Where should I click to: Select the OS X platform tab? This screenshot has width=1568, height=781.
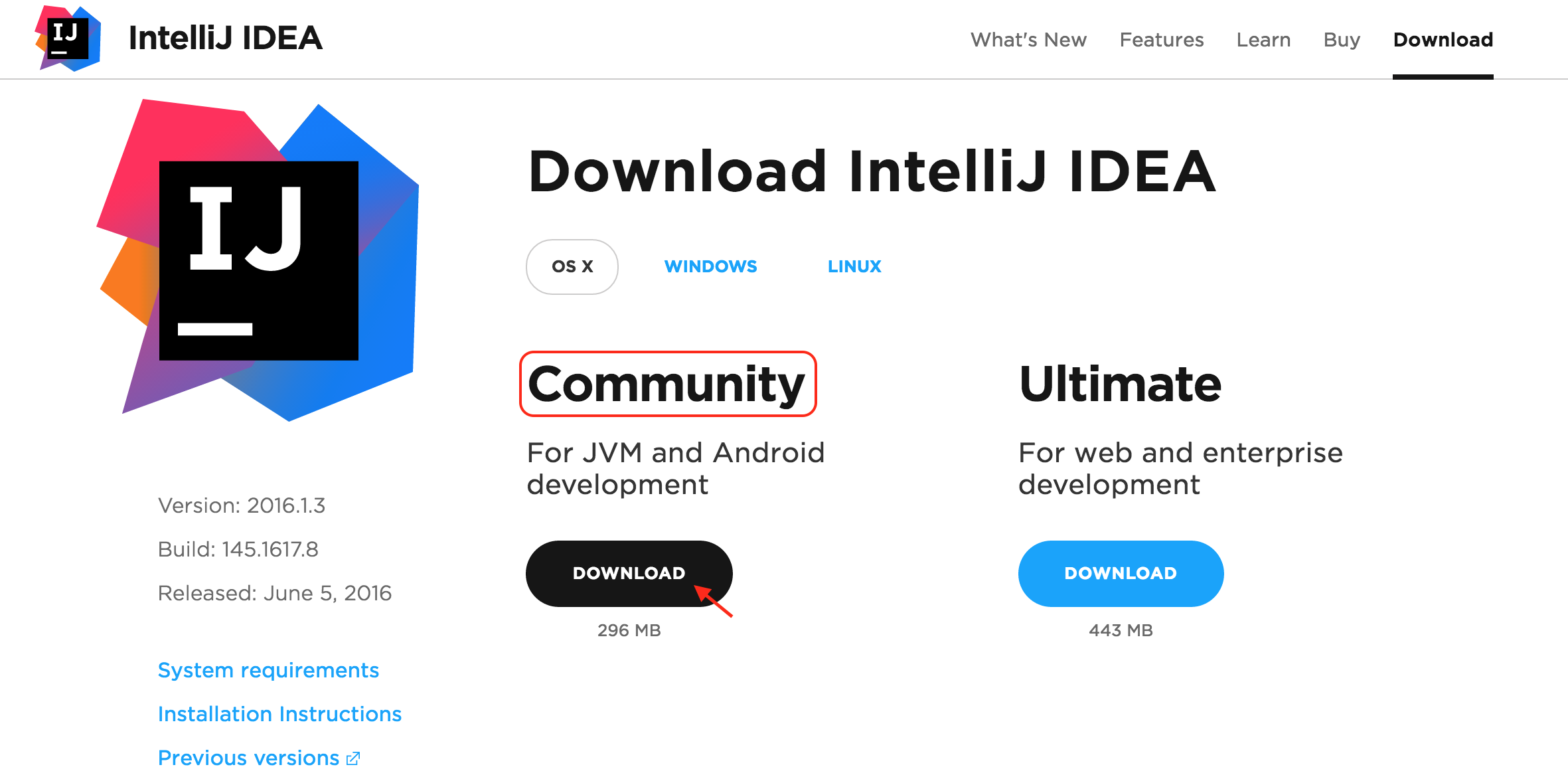[x=572, y=266]
